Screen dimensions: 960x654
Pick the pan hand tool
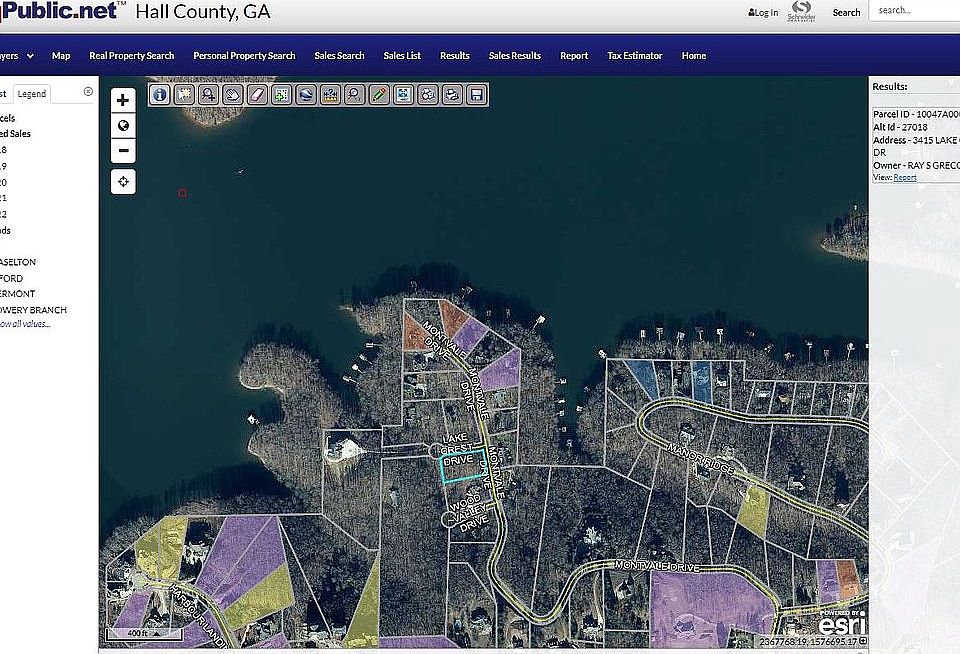coord(233,95)
